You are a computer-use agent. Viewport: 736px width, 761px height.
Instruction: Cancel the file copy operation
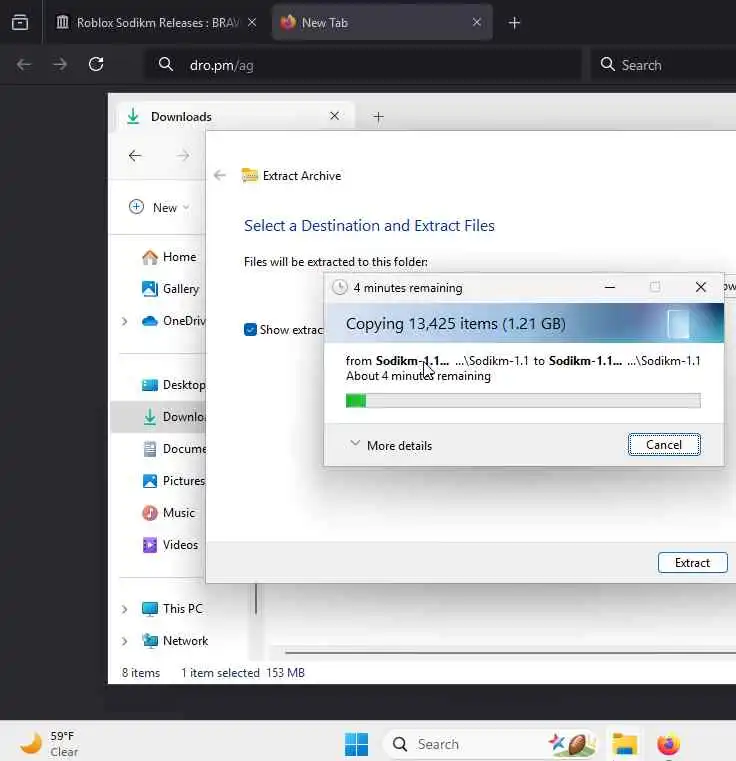pyautogui.click(x=664, y=445)
